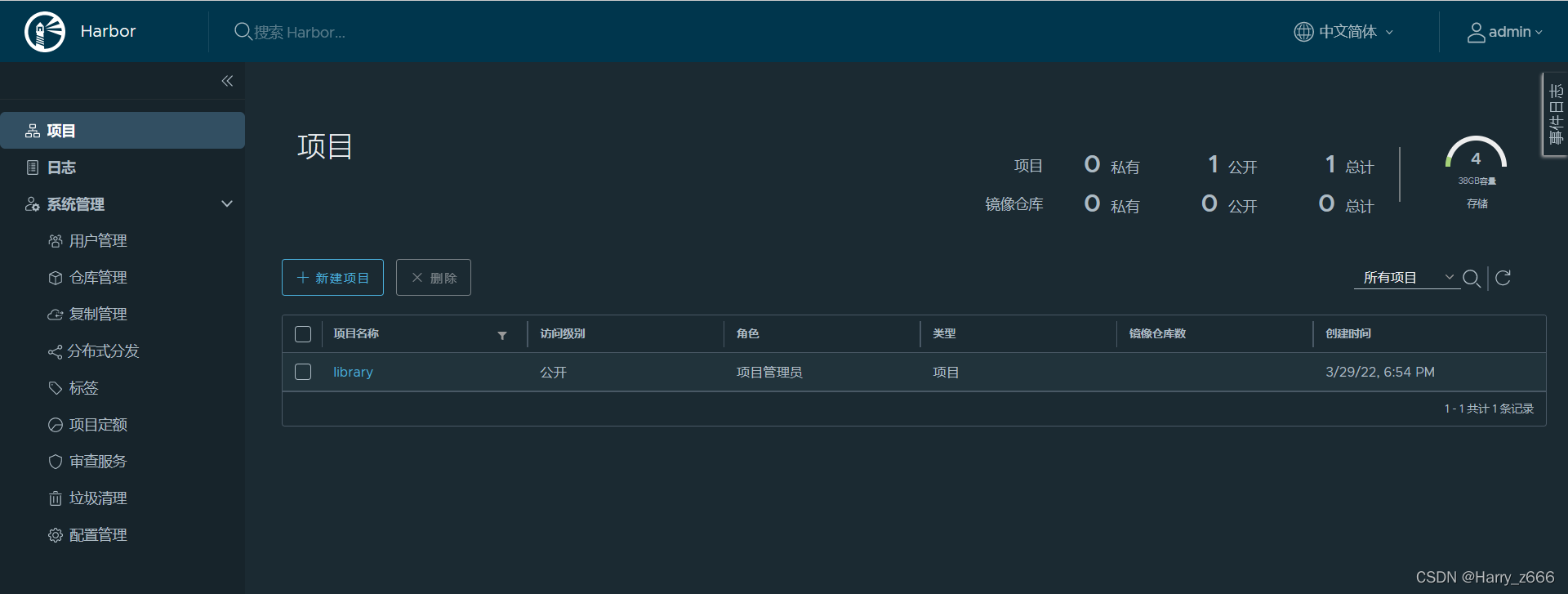Click the 系统管理 administration icon
Screen dimensions: 1568x594
point(33,204)
